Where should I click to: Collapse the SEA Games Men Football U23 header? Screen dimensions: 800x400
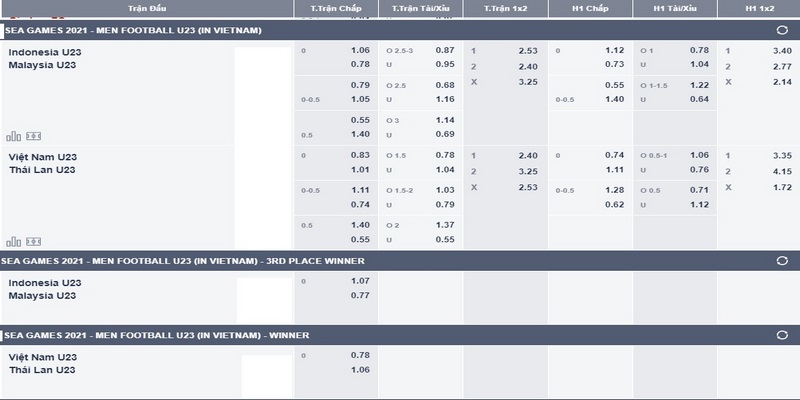tap(130, 30)
